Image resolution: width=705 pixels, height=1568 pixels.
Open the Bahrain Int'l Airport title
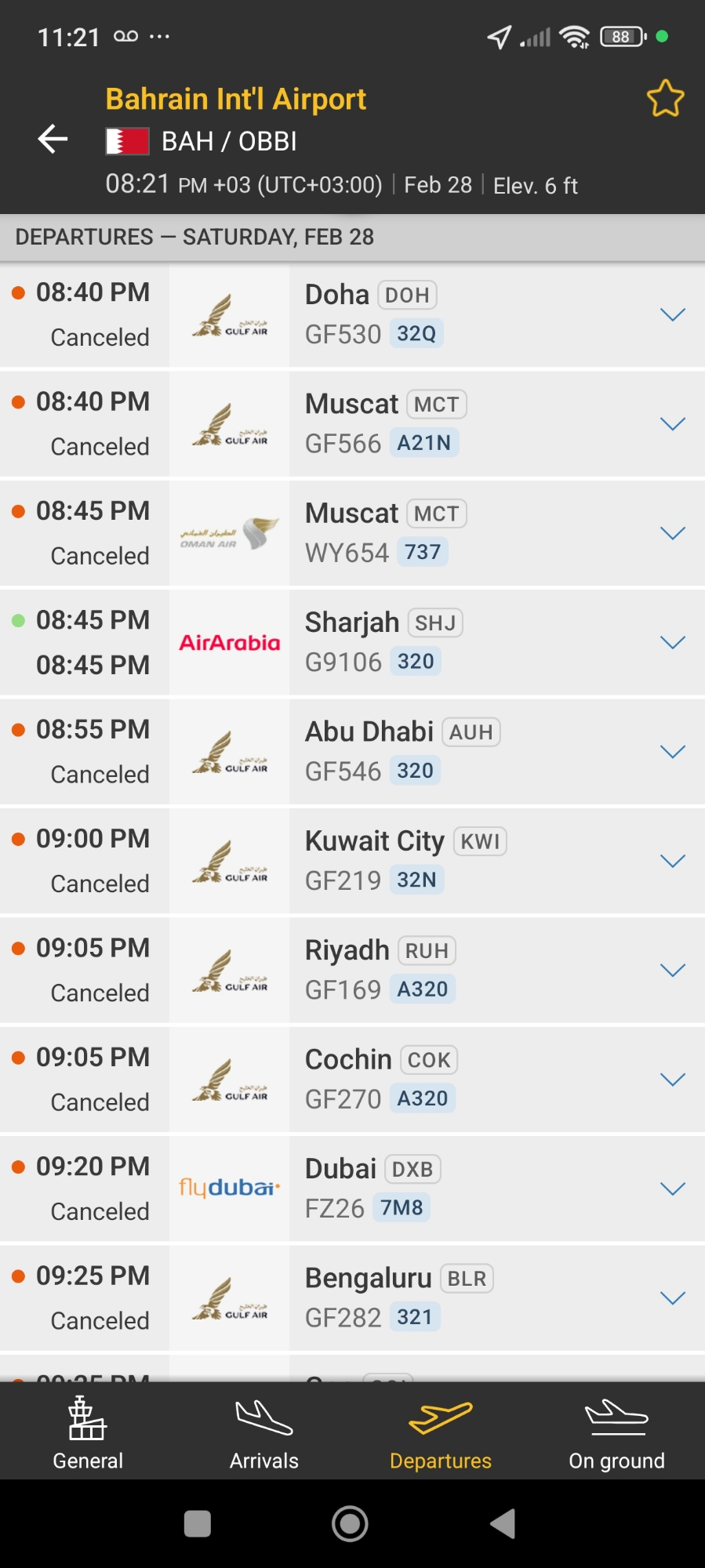(x=235, y=100)
